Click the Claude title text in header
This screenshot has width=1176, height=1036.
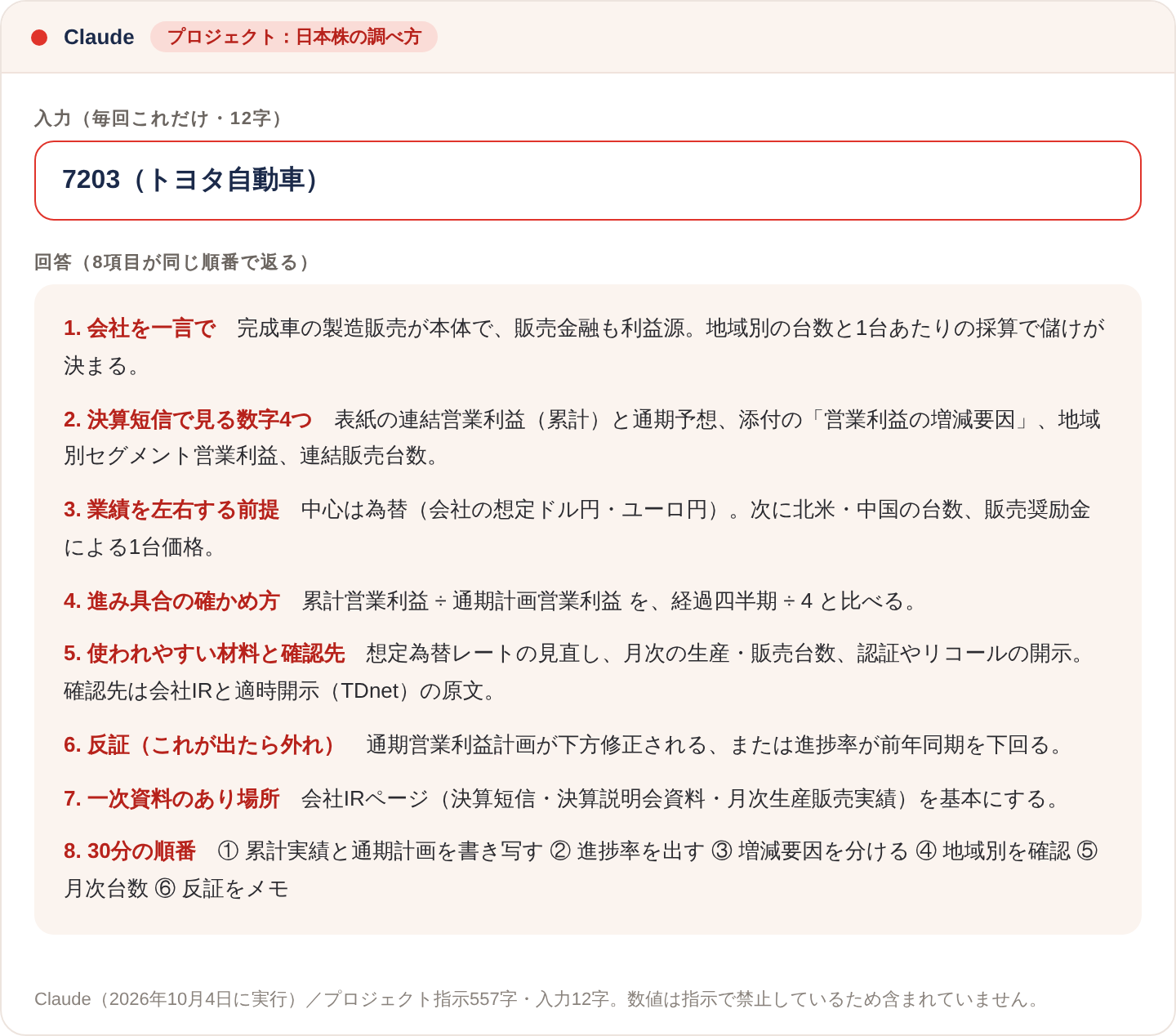(x=99, y=37)
